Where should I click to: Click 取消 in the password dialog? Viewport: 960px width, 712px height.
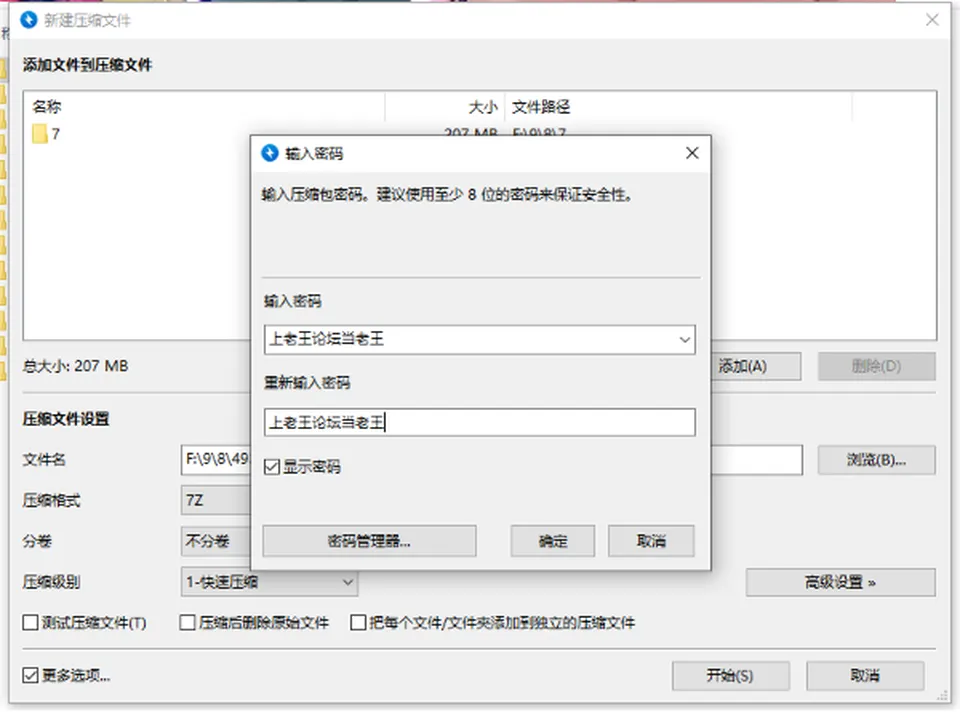point(651,541)
